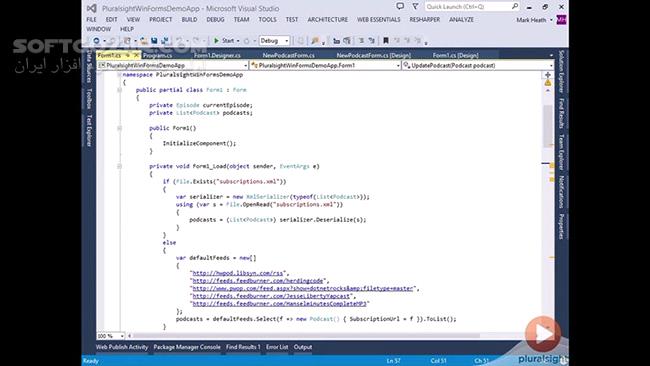Open the DEBUG menu
Image resolution: width=650 pixels, height=366 pixels.
pos(215,19)
